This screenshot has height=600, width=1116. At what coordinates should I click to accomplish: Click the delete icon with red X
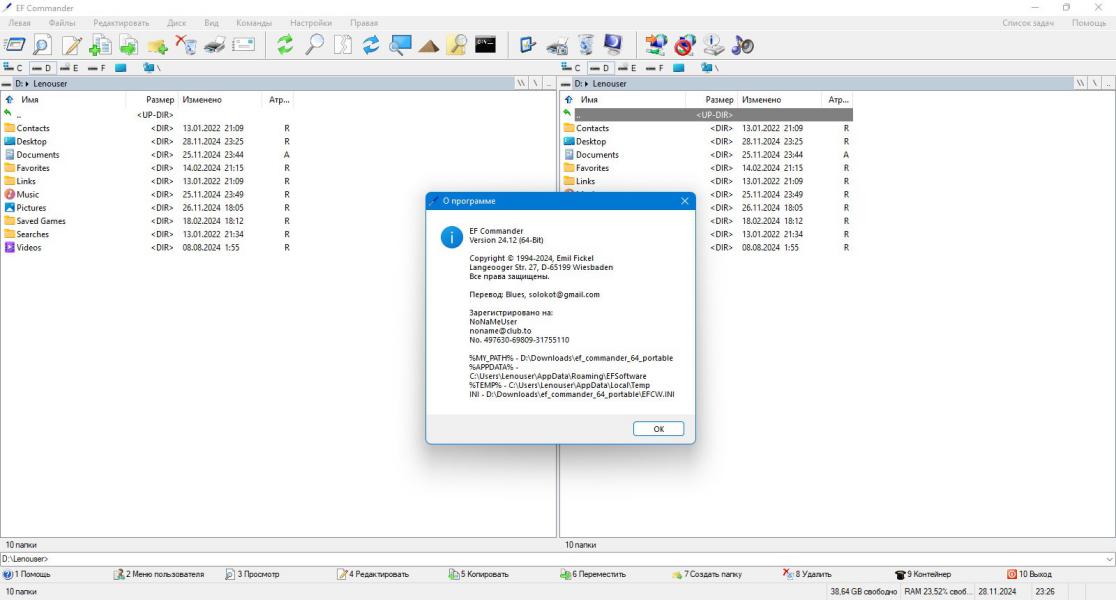186,46
